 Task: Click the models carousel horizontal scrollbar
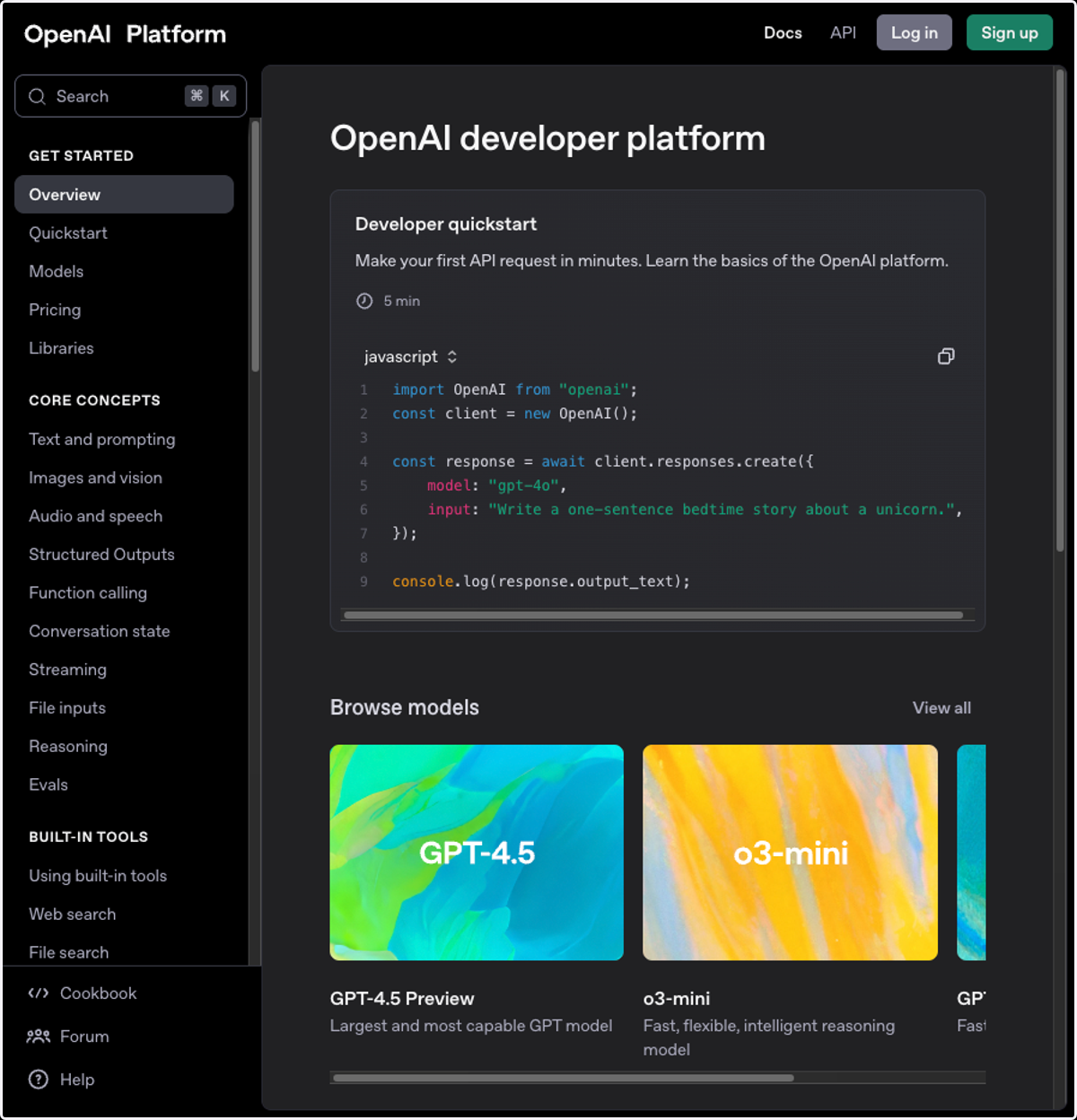coord(563,1078)
